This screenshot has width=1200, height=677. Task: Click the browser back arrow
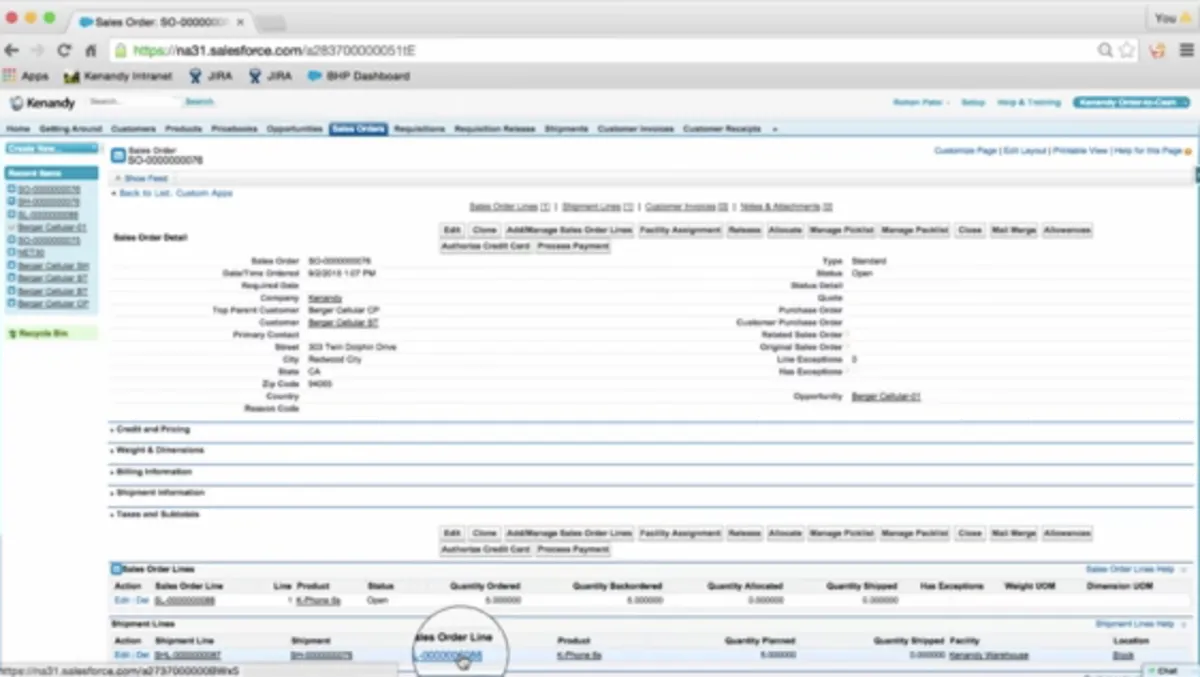click(x=12, y=50)
